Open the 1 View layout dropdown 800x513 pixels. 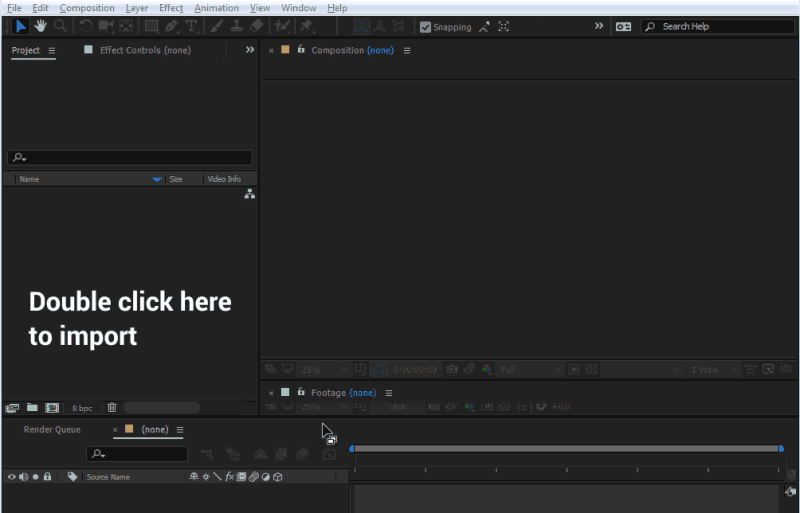(714, 369)
